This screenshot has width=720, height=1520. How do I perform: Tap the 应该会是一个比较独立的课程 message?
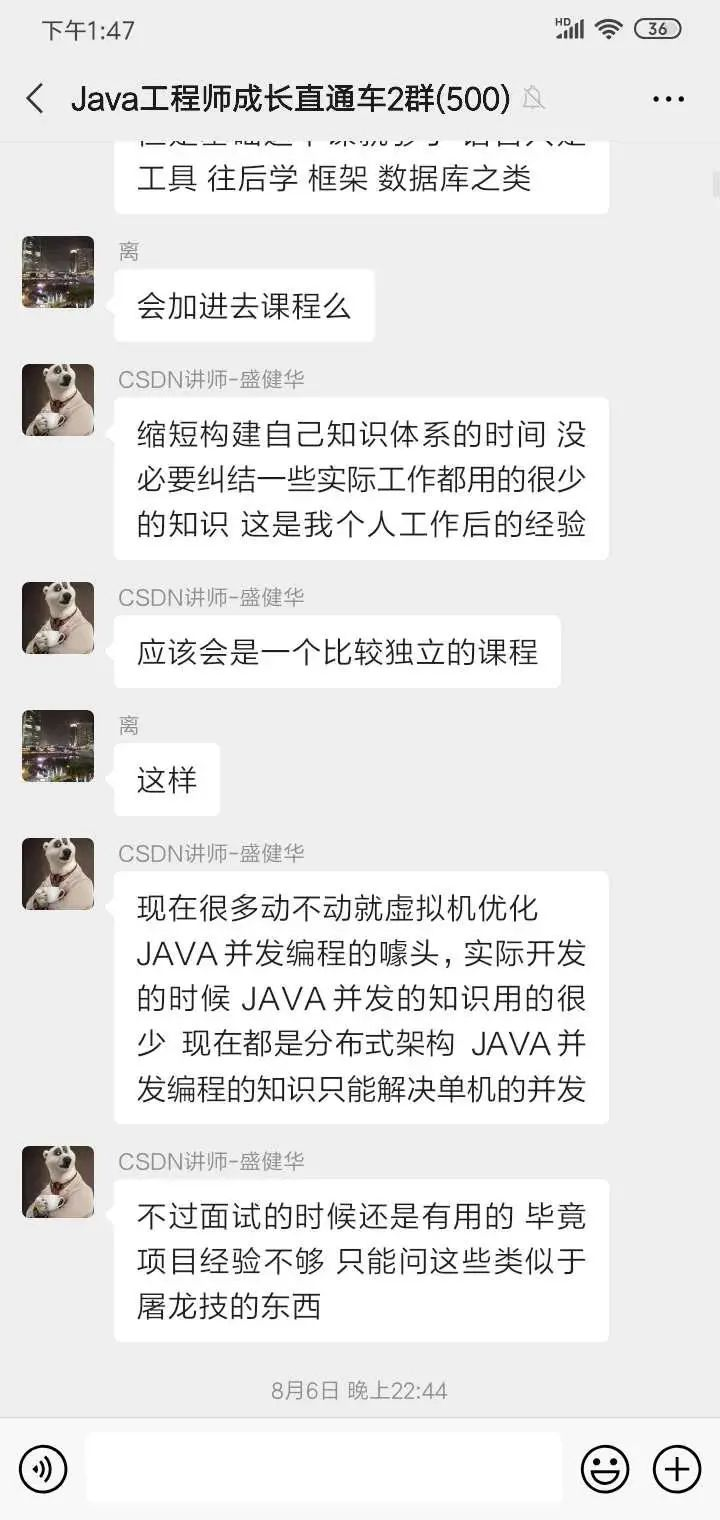(337, 651)
